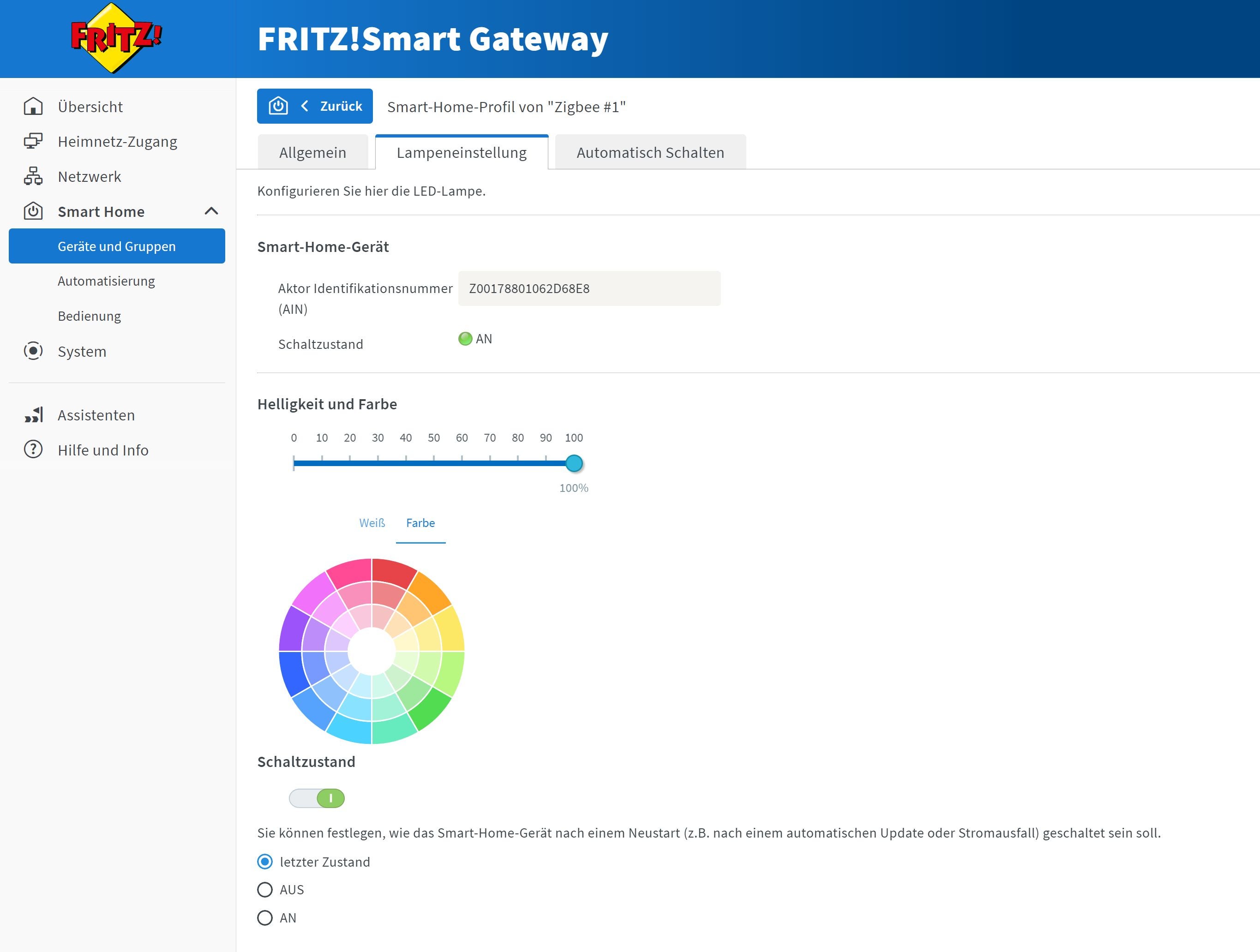This screenshot has height=952, width=1260.
Task: Click the brightness slider handle at 100
Action: pos(574,463)
